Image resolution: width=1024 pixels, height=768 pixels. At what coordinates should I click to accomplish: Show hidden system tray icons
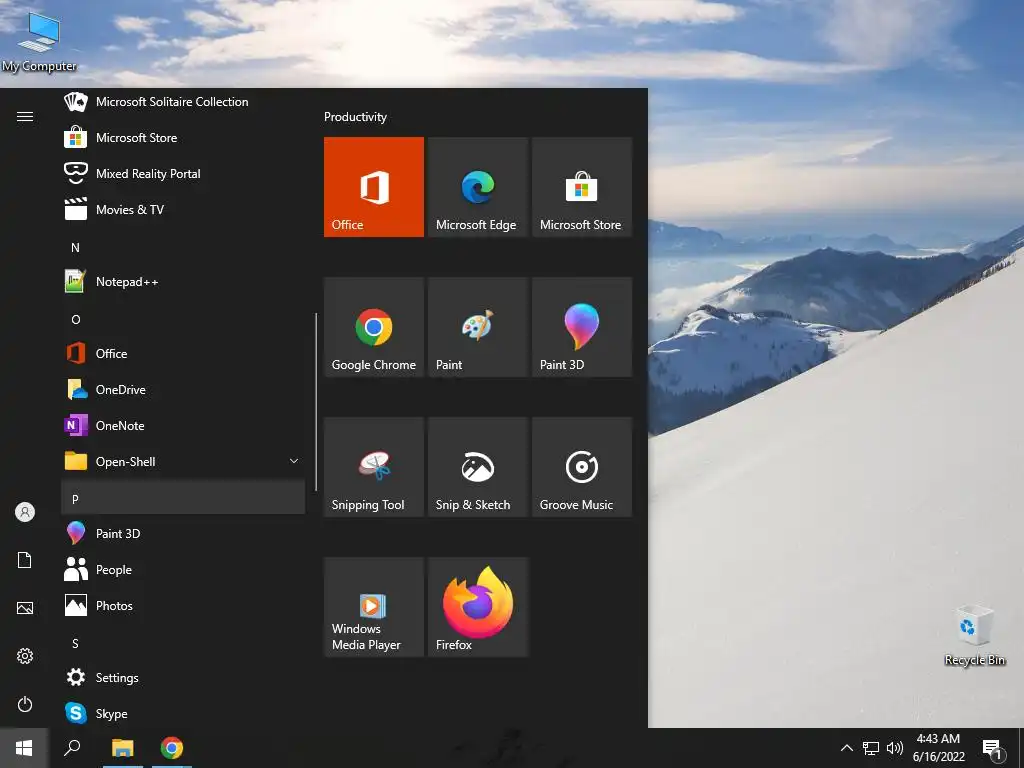tap(846, 748)
